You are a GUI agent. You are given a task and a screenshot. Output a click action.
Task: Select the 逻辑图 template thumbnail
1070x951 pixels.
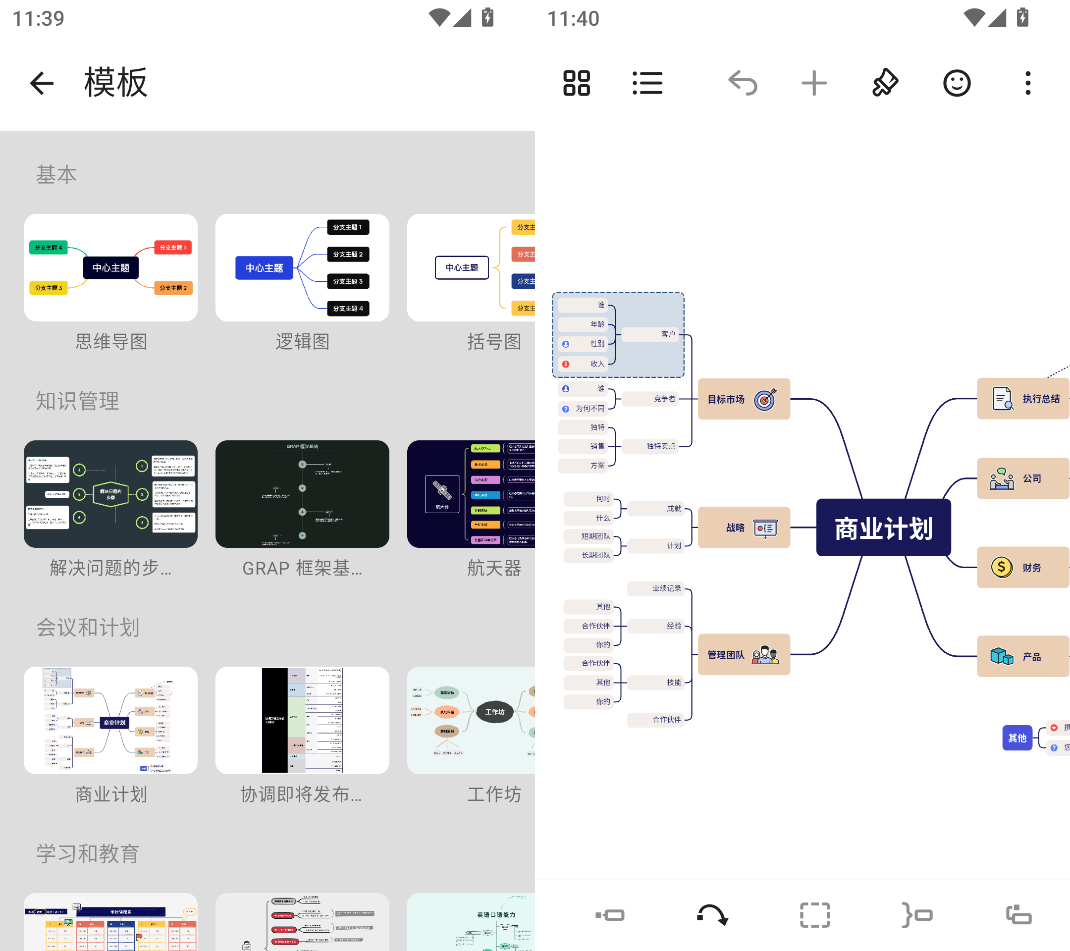click(x=302, y=267)
